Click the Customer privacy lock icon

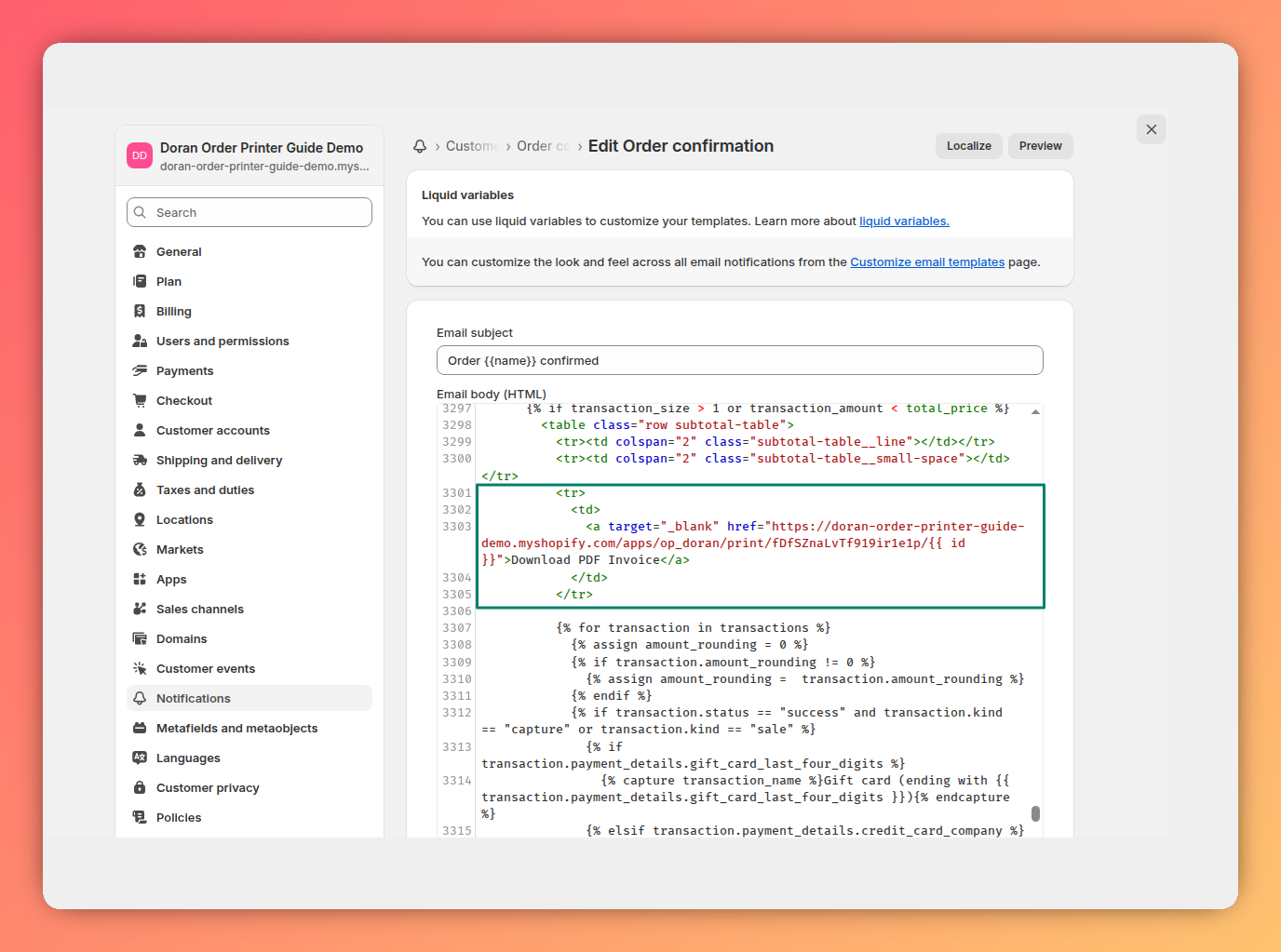(x=140, y=787)
